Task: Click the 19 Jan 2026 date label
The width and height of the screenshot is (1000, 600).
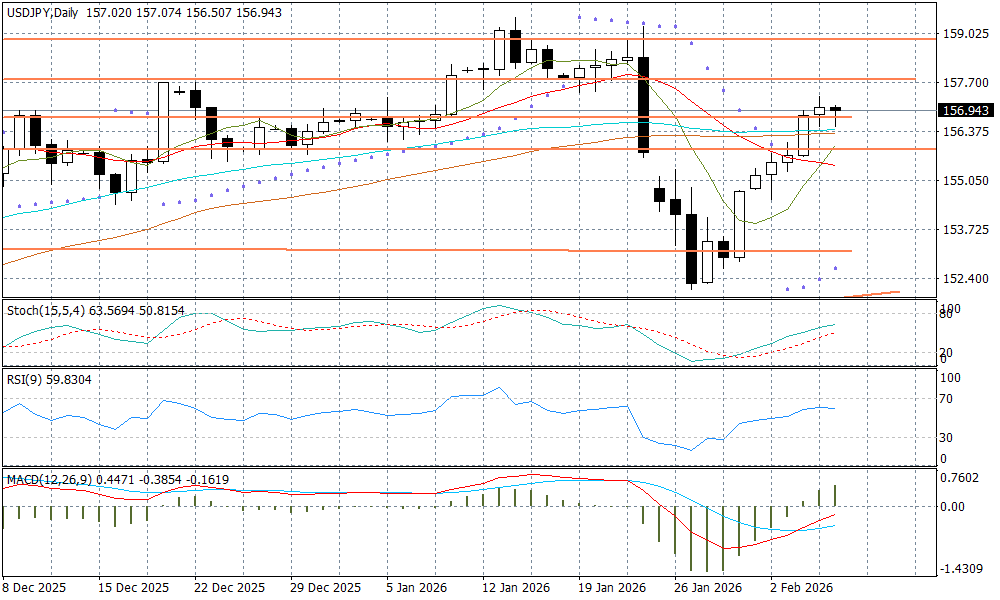Action: point(611,588)
